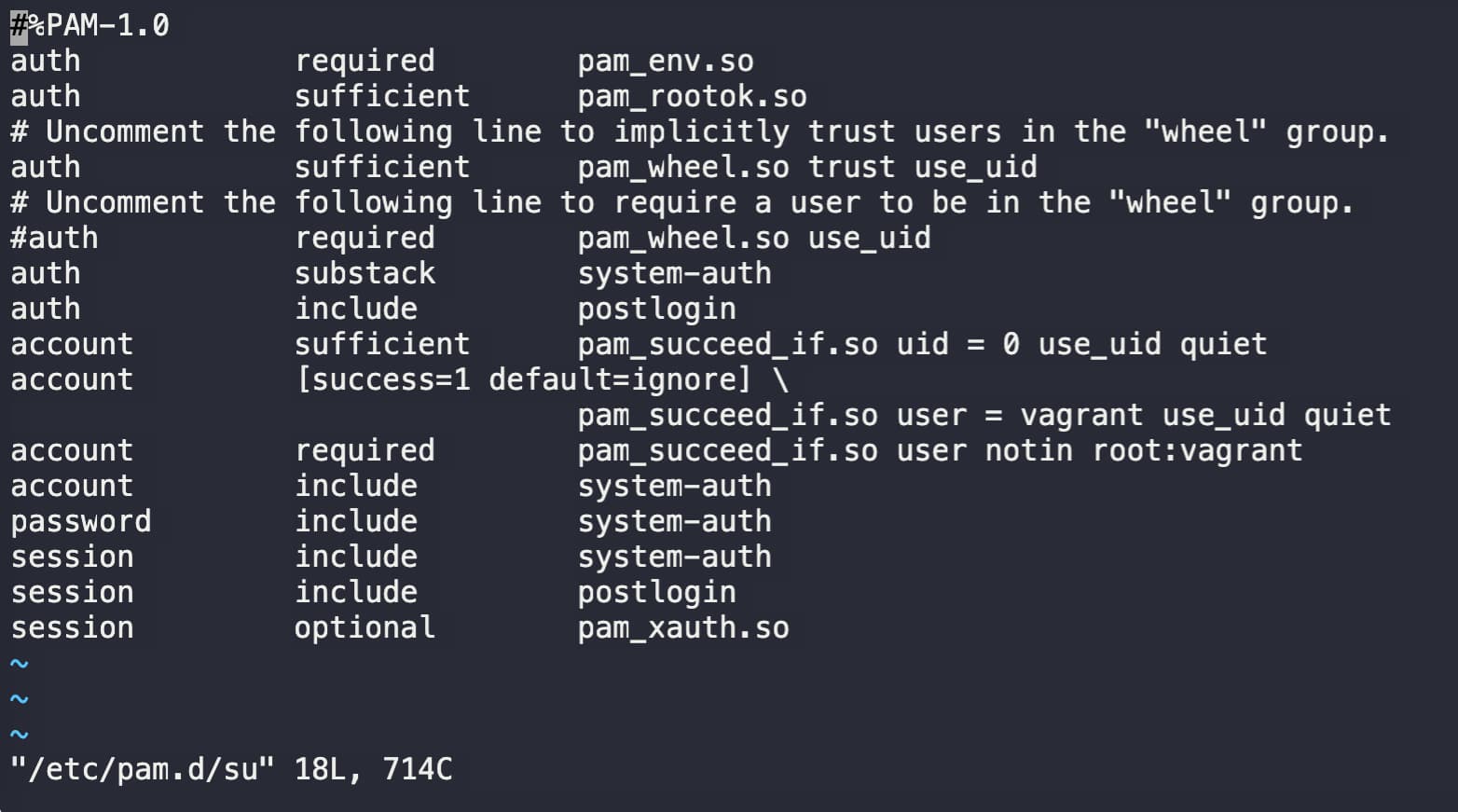The height and width of the screenshot is (812, 1458).
Task: Click vagrant in the user = vagrant line
Action: click(1081, 416)
